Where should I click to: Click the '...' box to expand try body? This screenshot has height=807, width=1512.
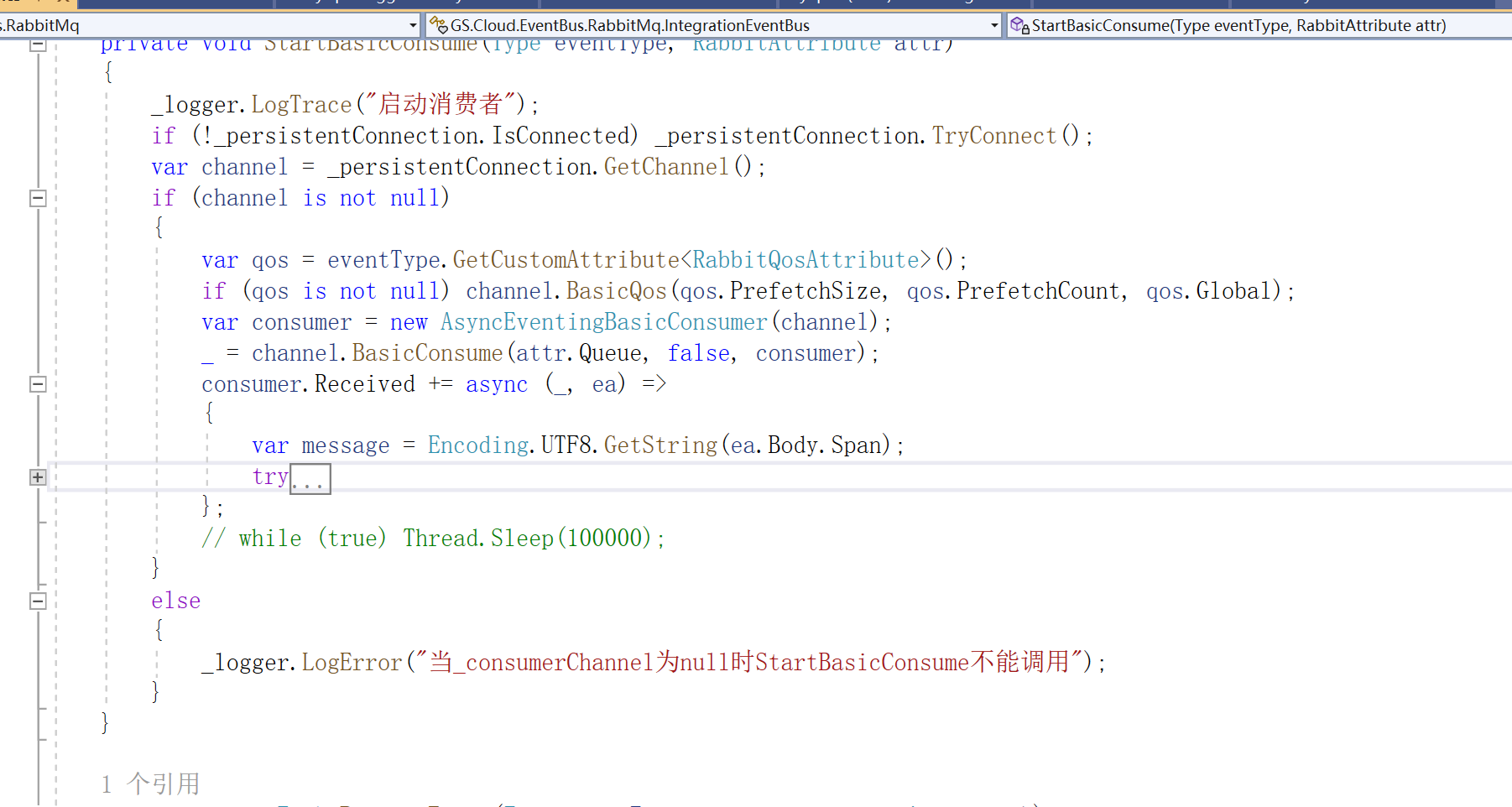(310, 477)
